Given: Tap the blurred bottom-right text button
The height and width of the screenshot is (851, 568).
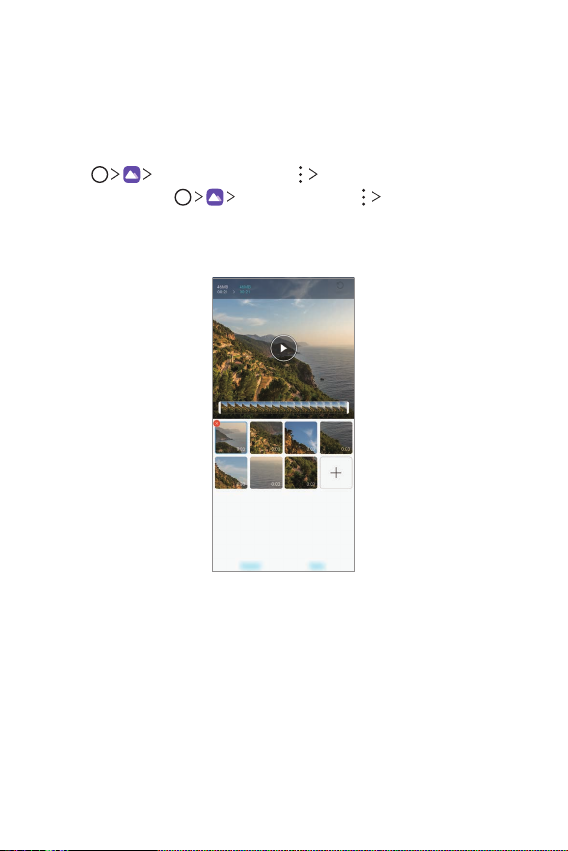Looking at the screenshot, I should tap(317, 566).
